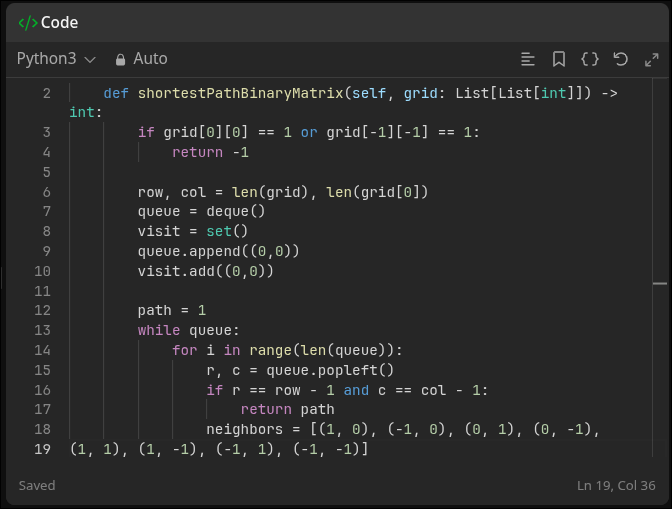Reset code with the undo arrow icon

point(621,59)
